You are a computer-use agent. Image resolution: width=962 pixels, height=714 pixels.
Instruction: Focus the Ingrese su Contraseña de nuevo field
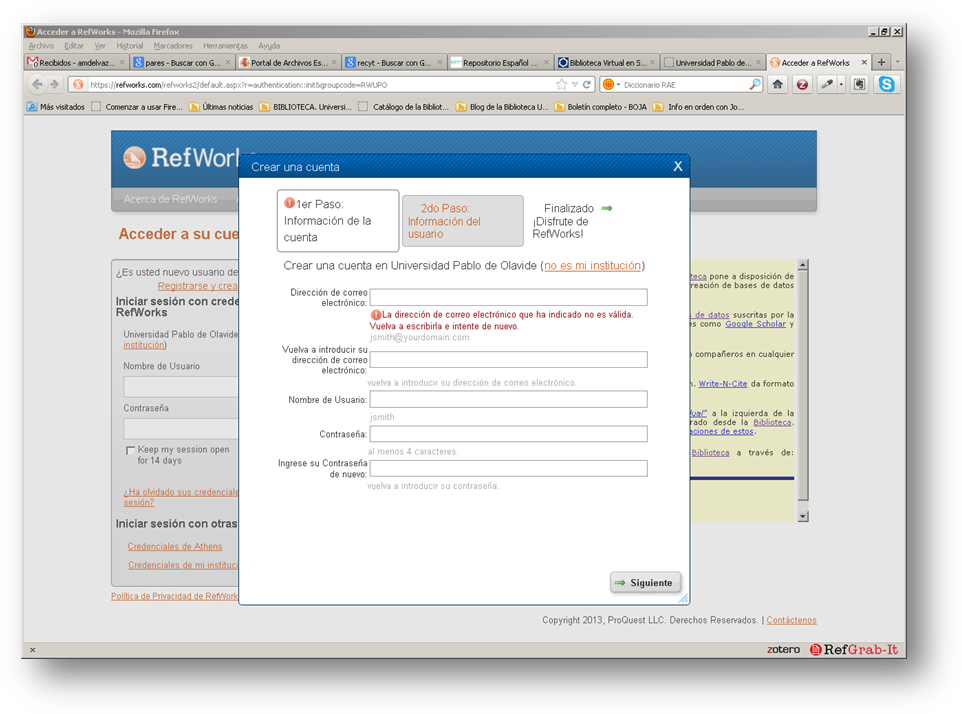point(509,469)
